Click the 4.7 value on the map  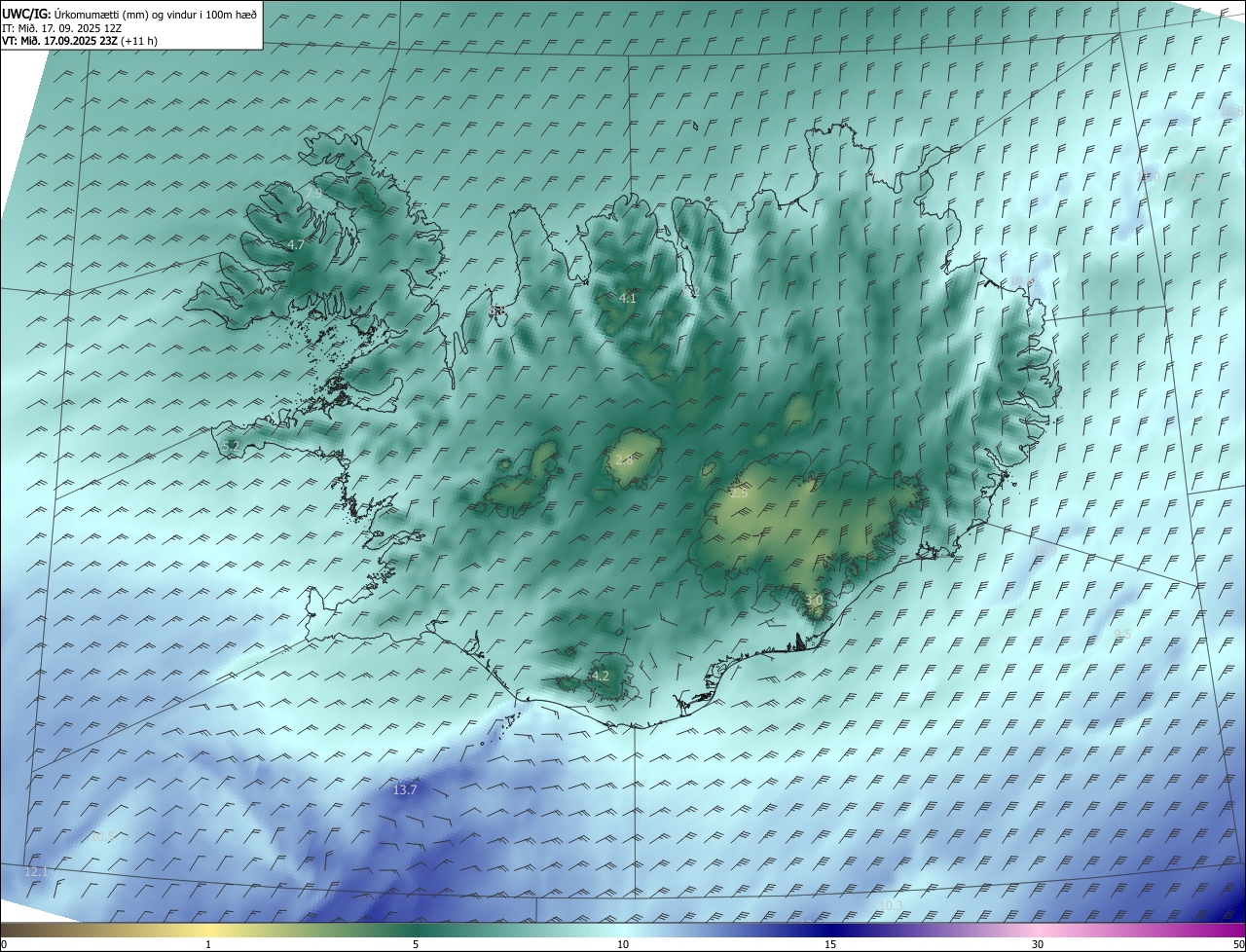click(297, 245)
